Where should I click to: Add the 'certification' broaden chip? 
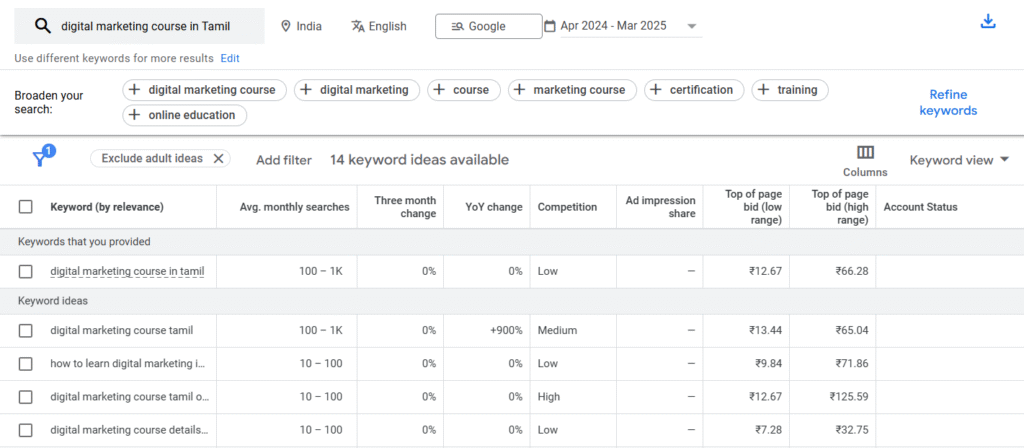[x=694, y=90]
